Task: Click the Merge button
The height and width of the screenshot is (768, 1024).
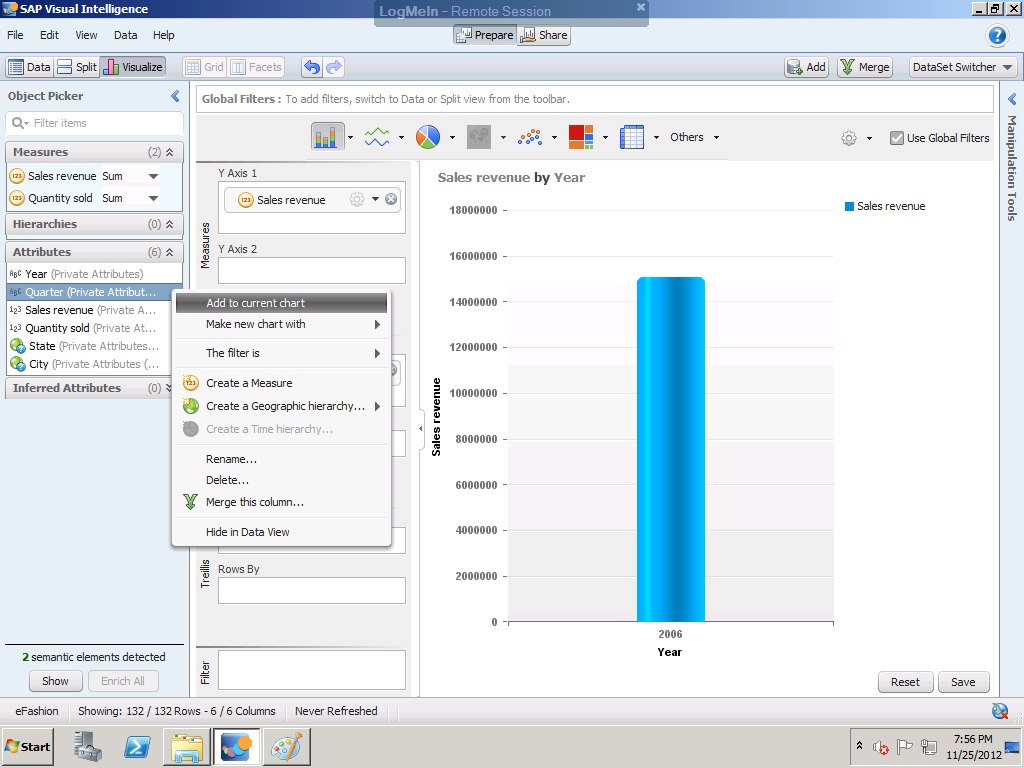Action: point(865,67)
